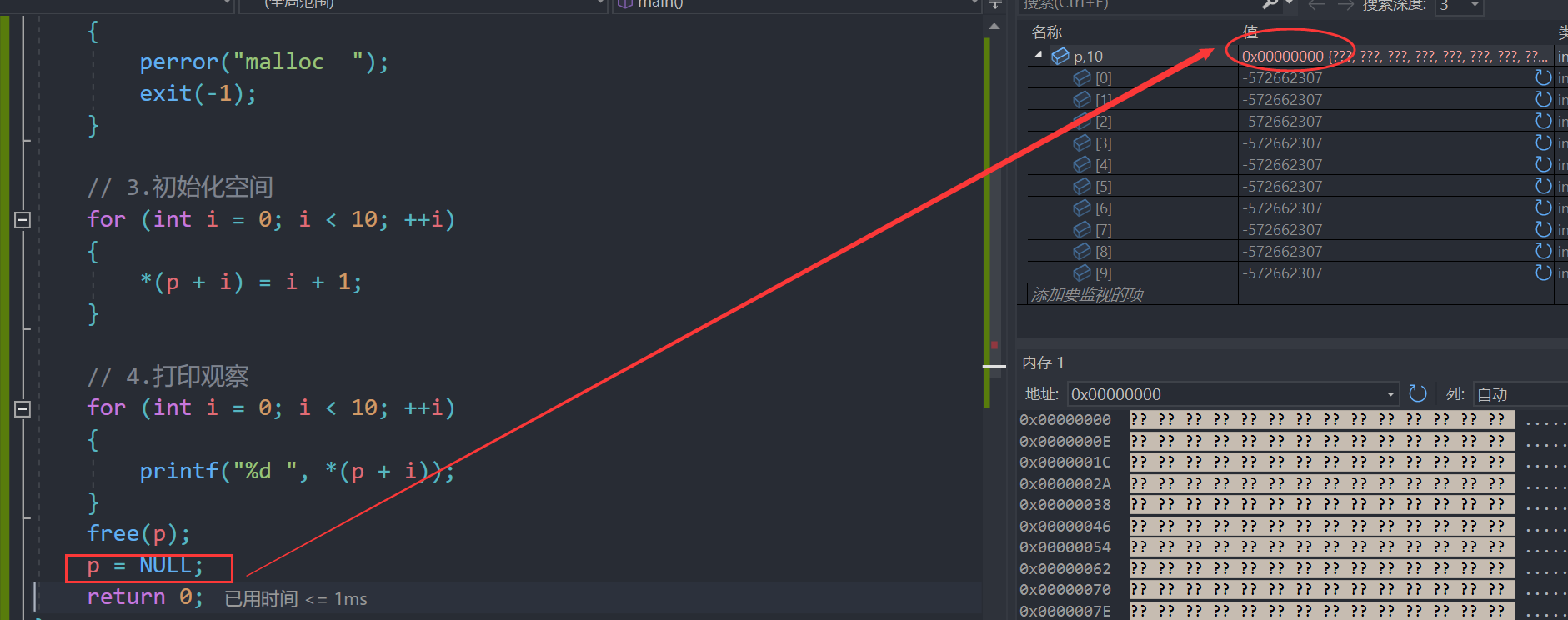
Task: Refresh value of watch element [2]
Action: [1543, 121]
